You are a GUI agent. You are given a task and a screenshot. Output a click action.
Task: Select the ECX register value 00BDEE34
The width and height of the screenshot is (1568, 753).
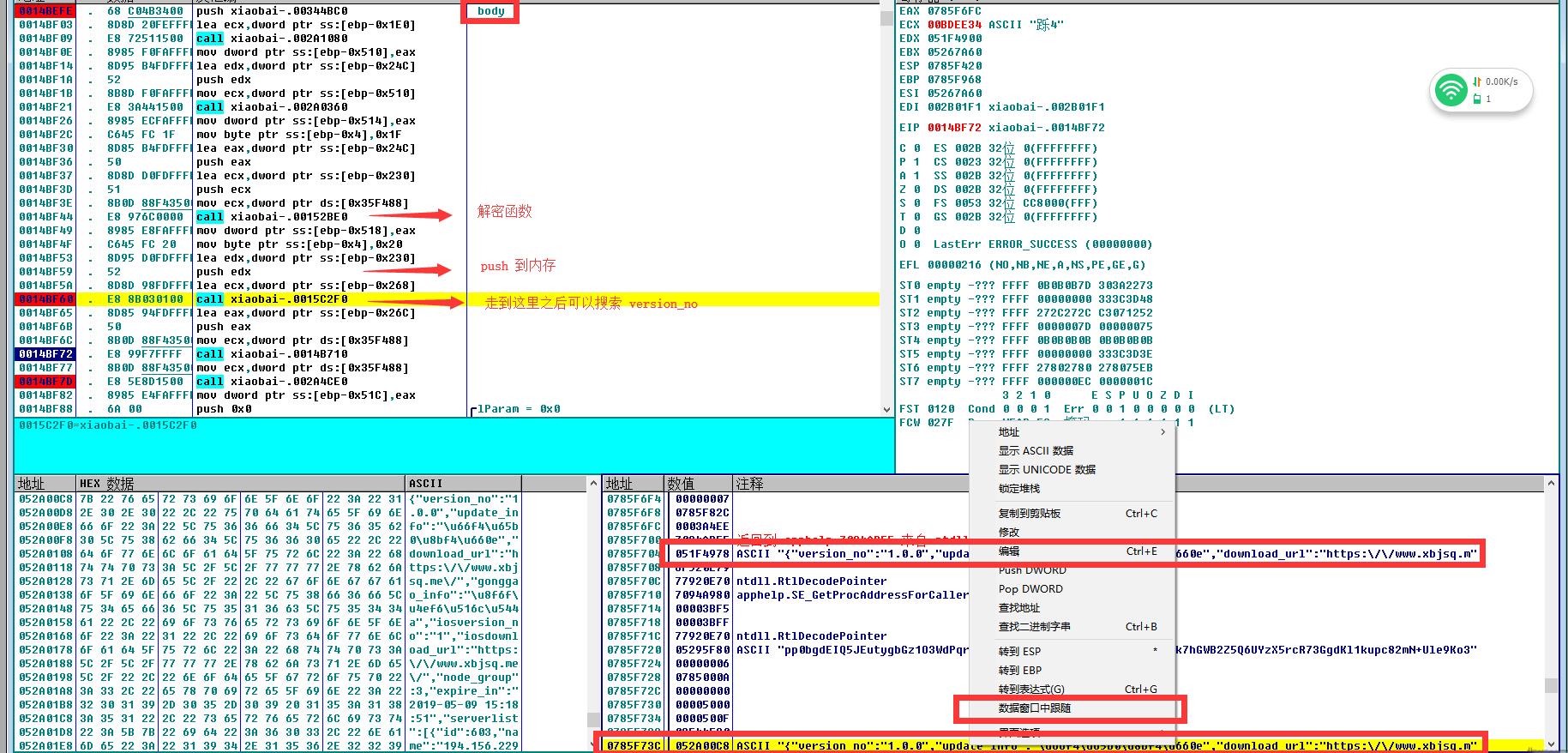pos(954,25)
